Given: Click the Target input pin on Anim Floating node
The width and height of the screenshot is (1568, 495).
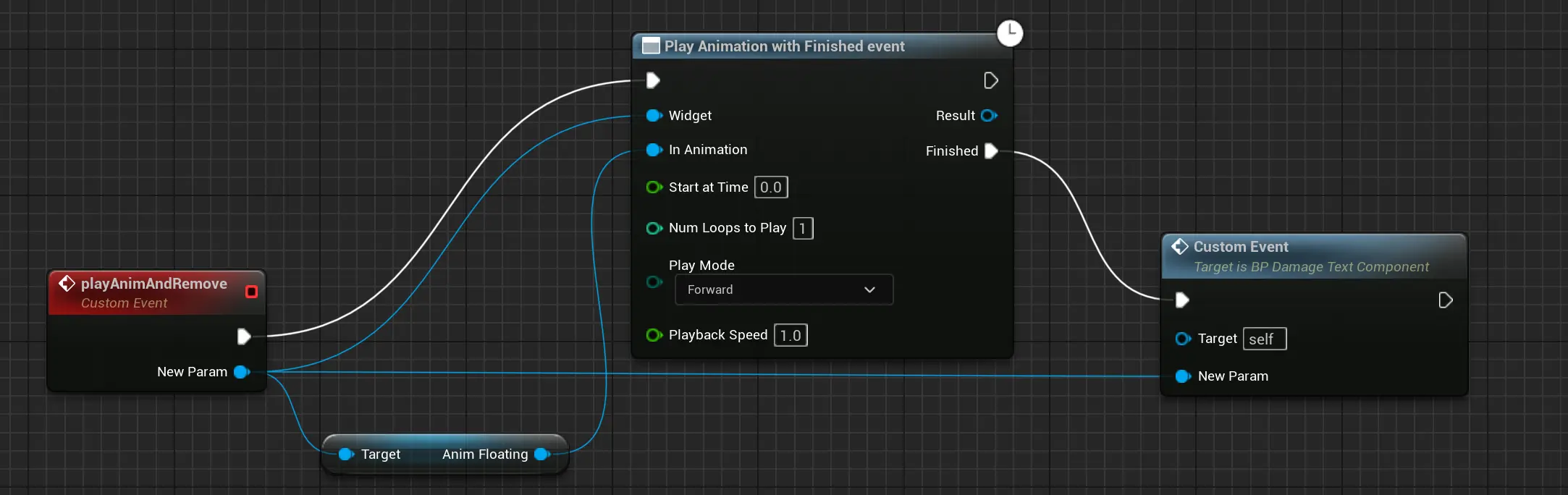Looking at the screenshot, I should coord(346,454).
